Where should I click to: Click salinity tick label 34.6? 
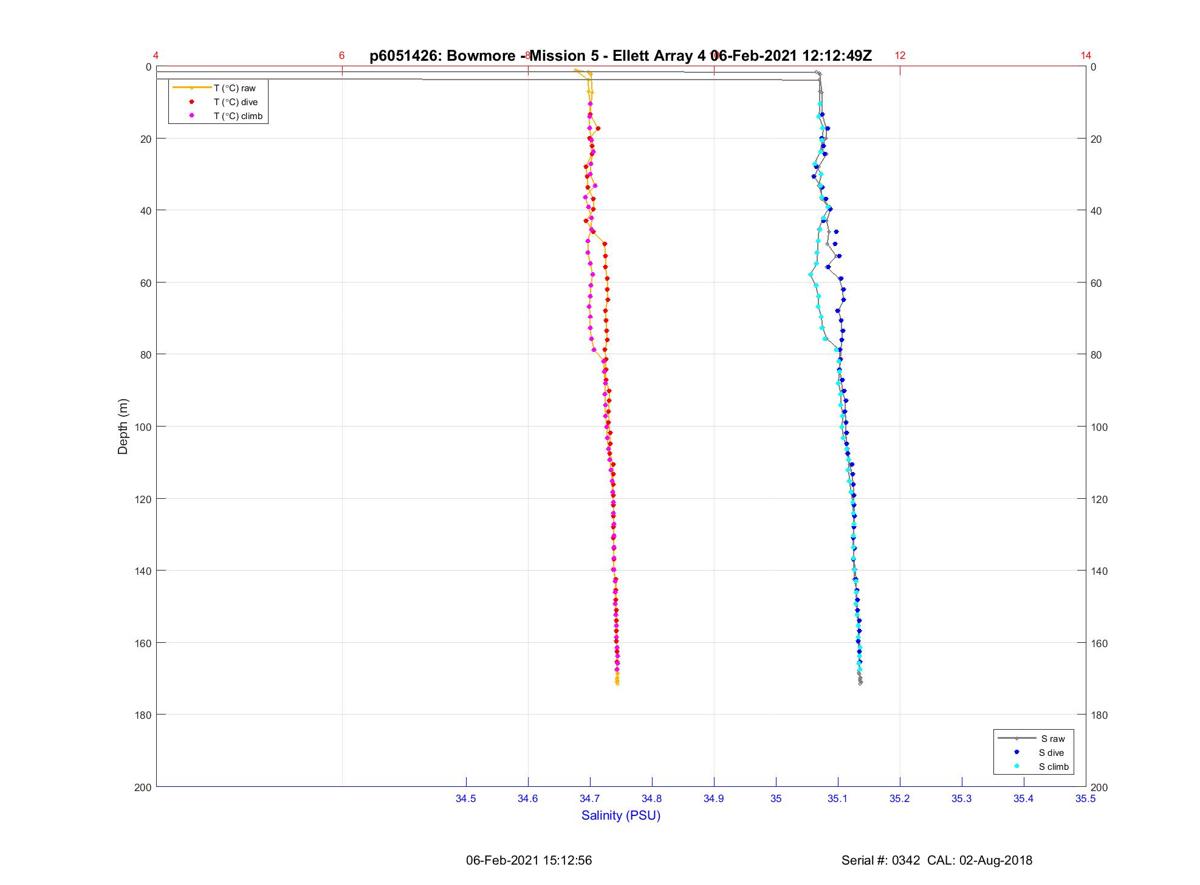click(528, 799)
